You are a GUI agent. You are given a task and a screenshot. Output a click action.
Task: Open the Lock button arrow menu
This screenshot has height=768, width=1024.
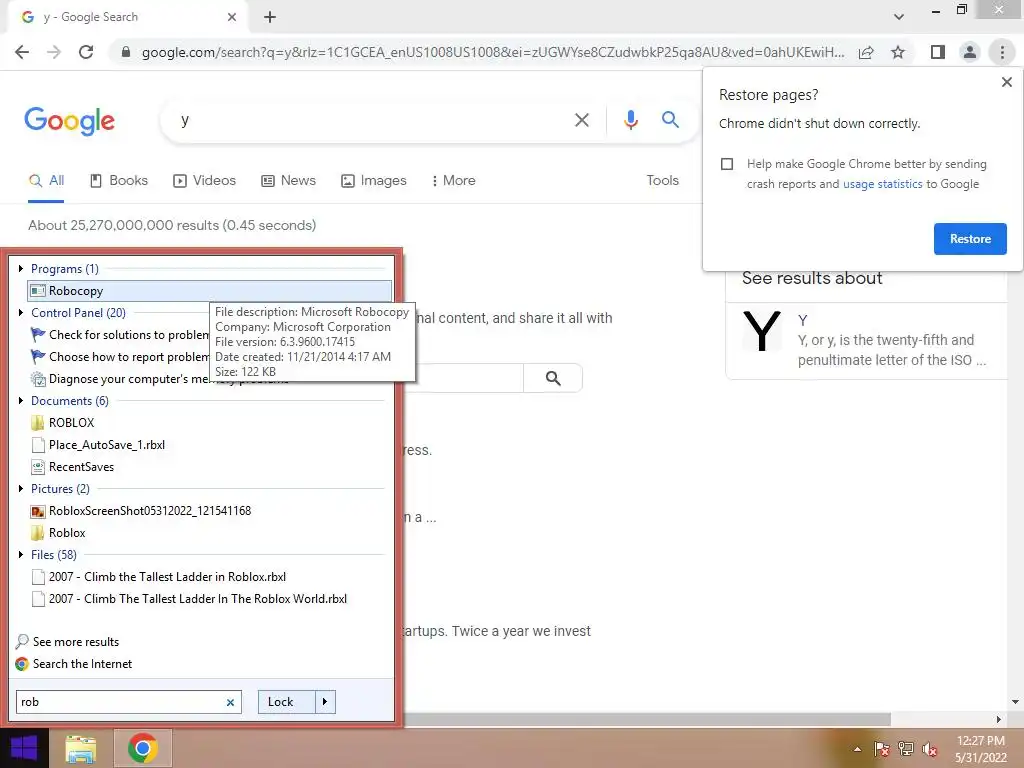click(x=325, y=702)
